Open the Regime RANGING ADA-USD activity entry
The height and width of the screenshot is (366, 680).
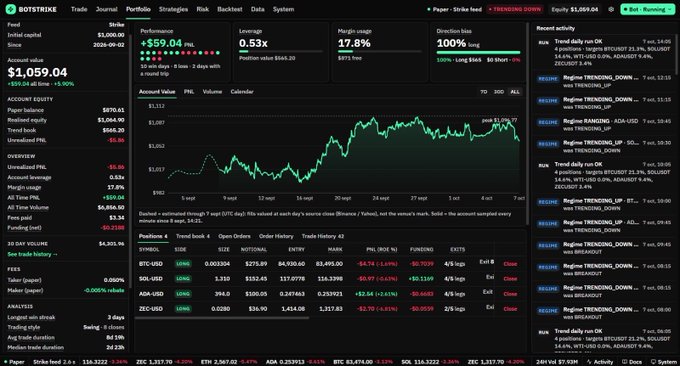(604, 124)
